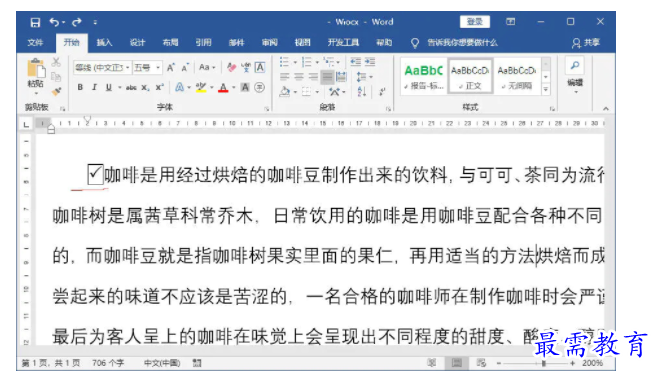Decrease paragraph indent
Screen dimensions: 656x376
click(356, 62)
